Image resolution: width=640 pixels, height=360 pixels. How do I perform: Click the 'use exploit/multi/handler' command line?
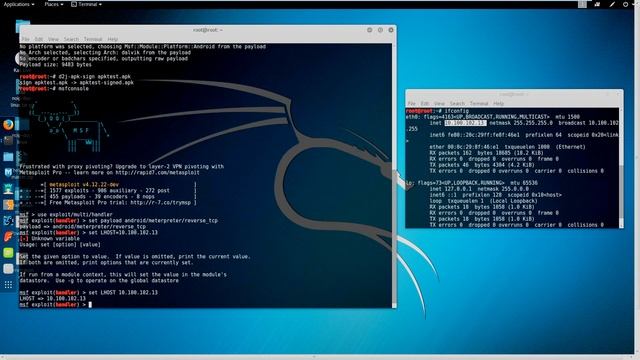click(66, 214)
